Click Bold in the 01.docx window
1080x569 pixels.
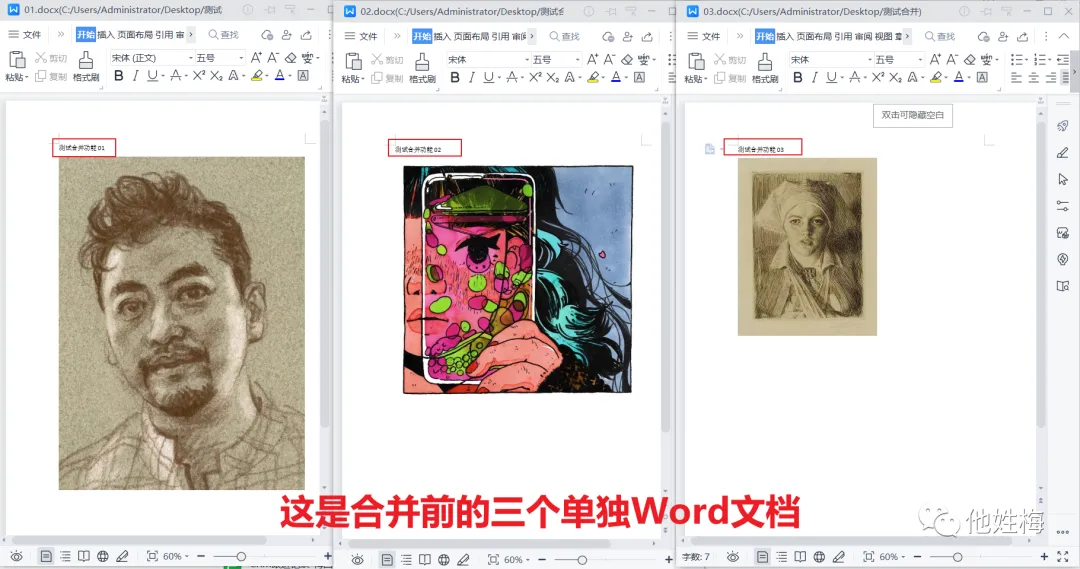pyautogui.click(x=118, y=76)
